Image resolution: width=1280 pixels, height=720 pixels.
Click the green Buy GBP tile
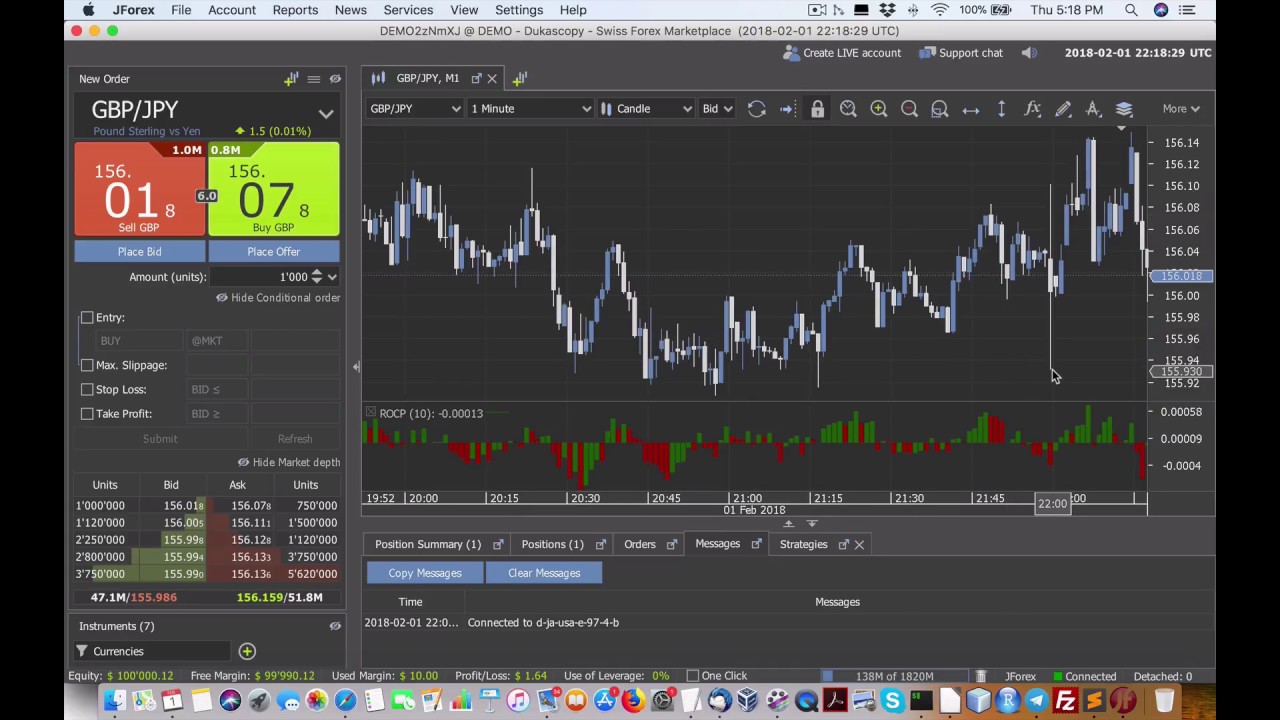coord(274,190)
